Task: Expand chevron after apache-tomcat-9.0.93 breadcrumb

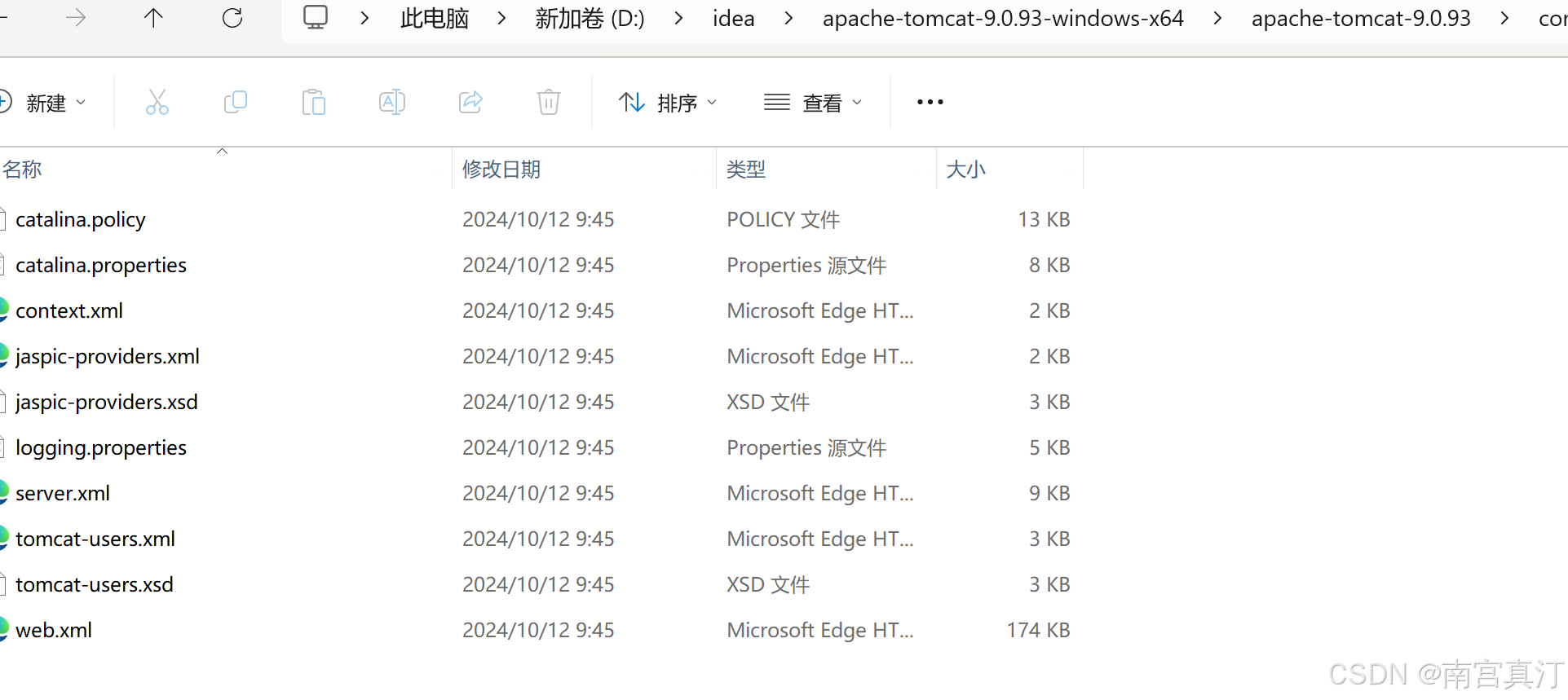Action: coord(1505,18)
